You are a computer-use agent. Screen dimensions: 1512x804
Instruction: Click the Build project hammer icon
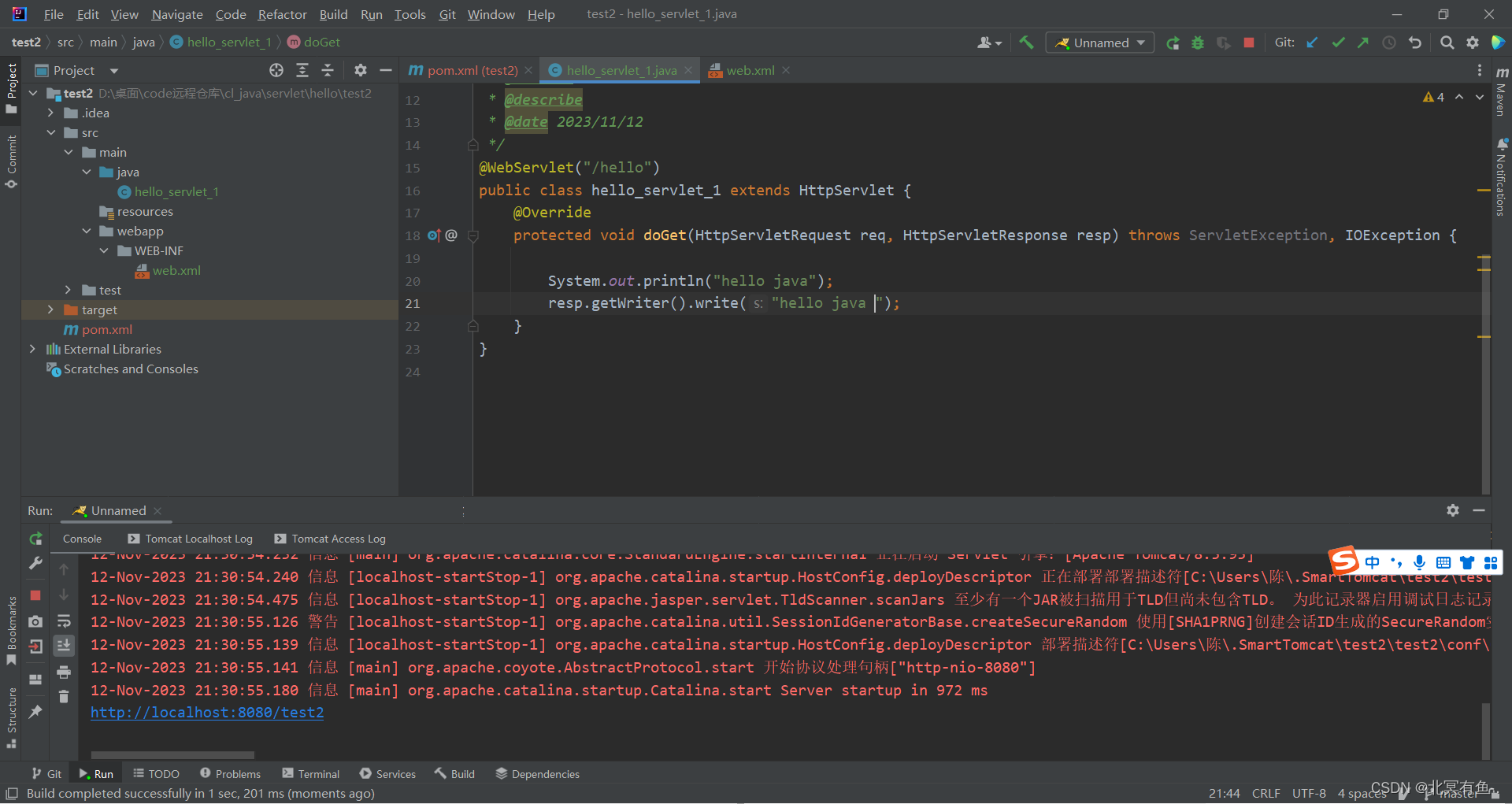tap(1026, 43)
